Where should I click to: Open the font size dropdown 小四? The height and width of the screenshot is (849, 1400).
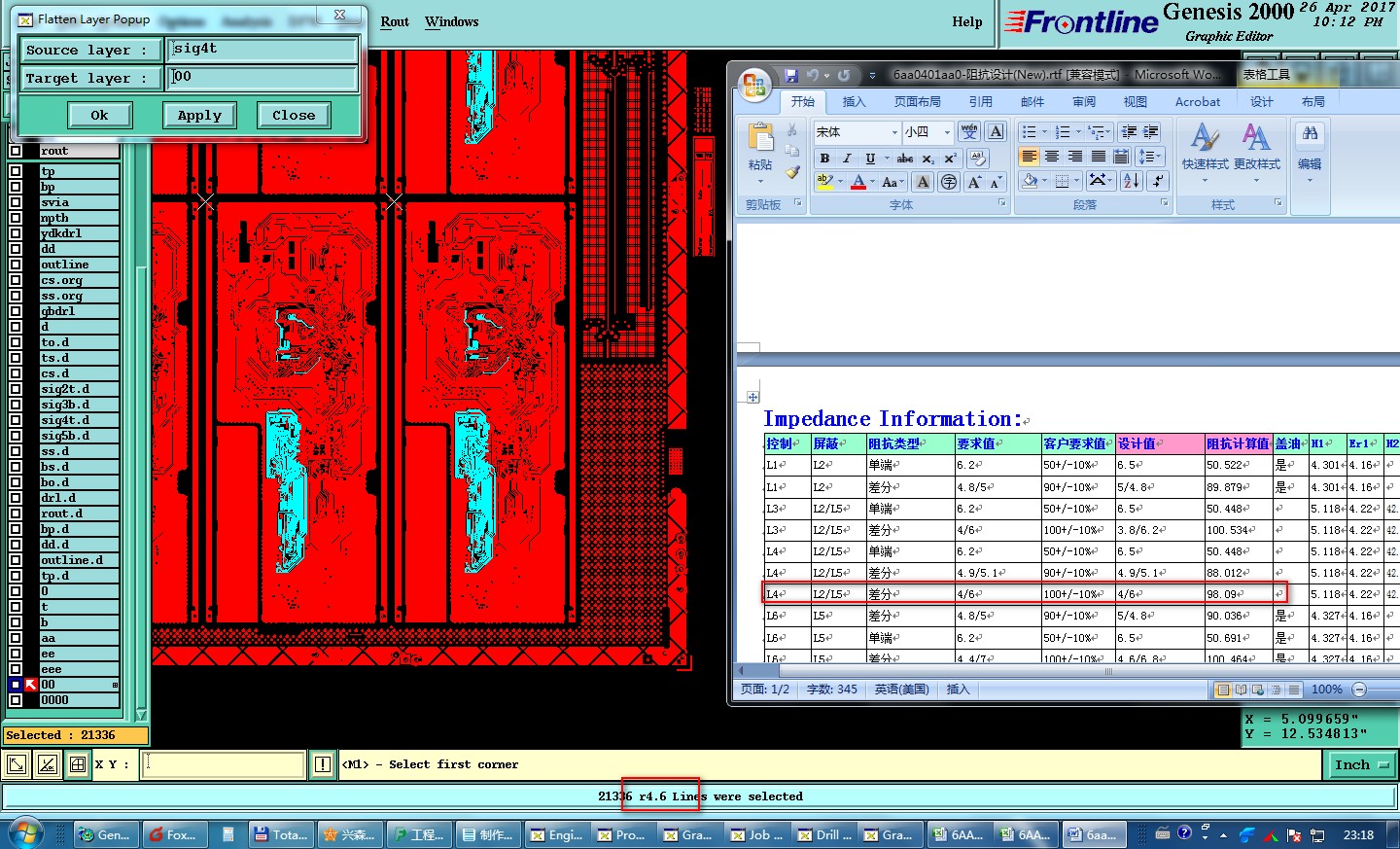pyautogui.click(x=947, y=132)
